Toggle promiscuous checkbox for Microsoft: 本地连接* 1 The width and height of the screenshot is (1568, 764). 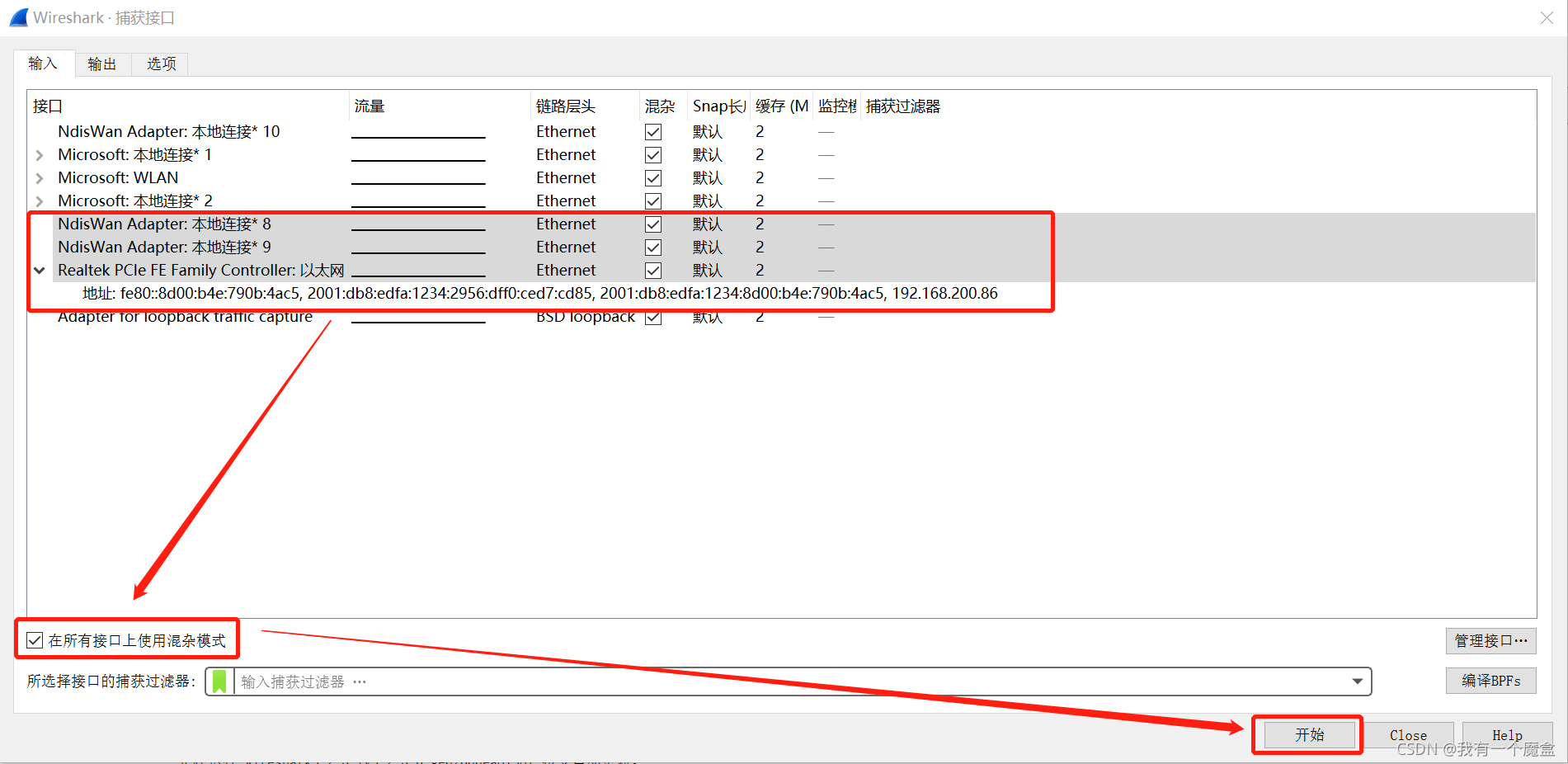tap(653, 155)
